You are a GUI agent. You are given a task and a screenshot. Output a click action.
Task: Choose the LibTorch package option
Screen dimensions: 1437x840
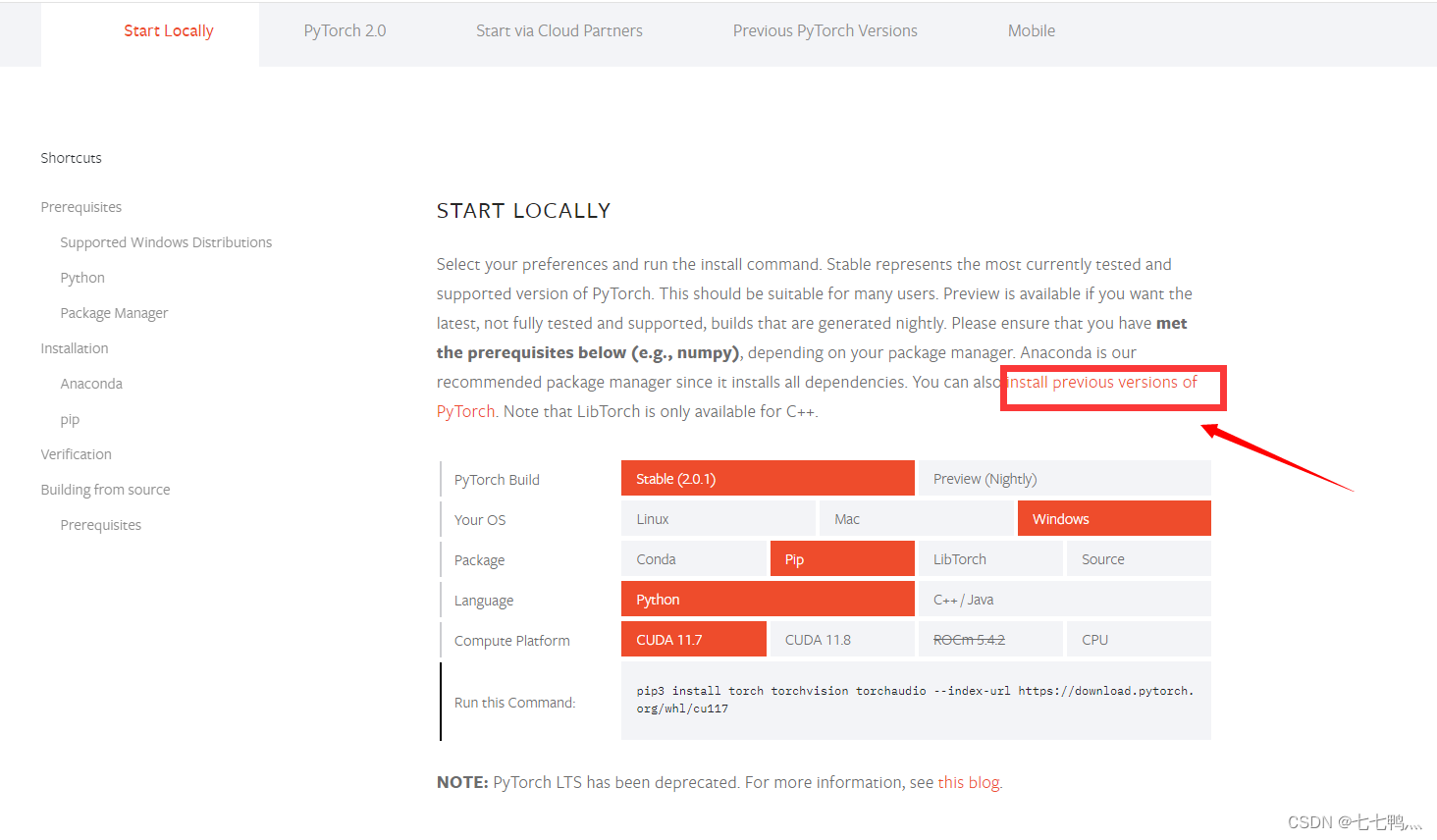[x=990, y=558]
